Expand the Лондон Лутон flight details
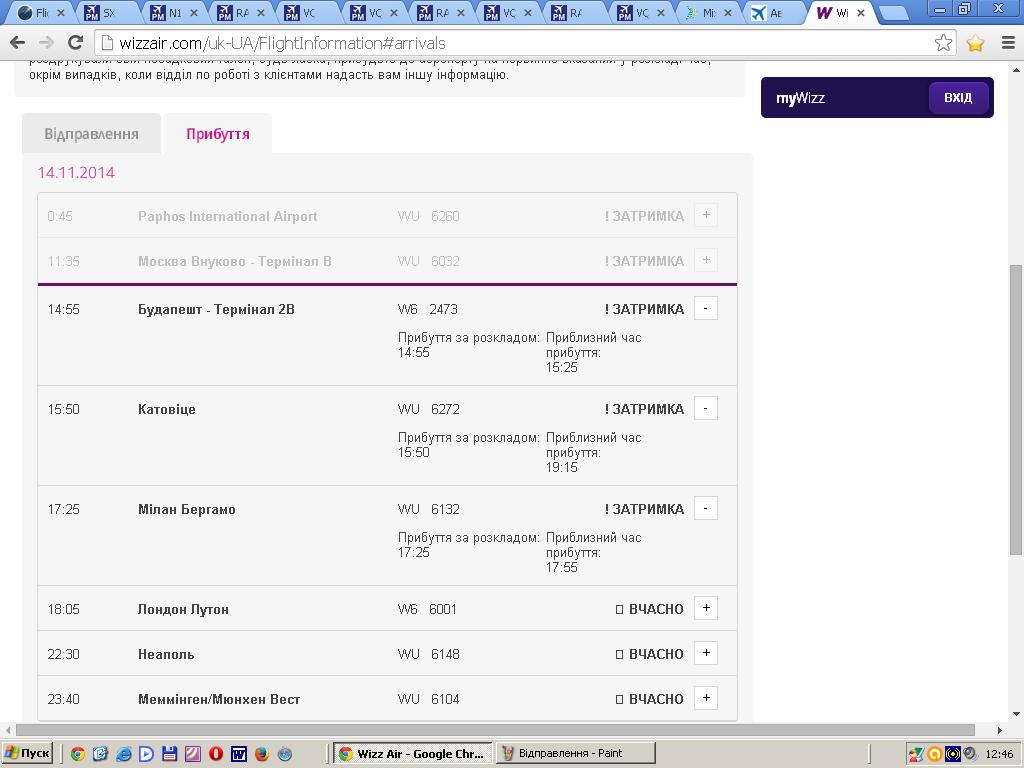Screen dimensions: 1024x768 pos(705,609)
